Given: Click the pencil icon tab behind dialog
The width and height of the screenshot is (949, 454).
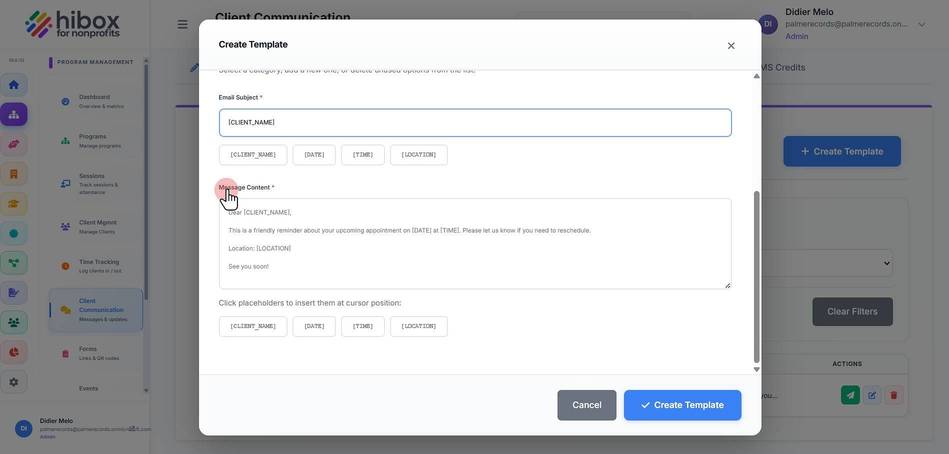Looking at the screenshot, I should tap(194, 68).
